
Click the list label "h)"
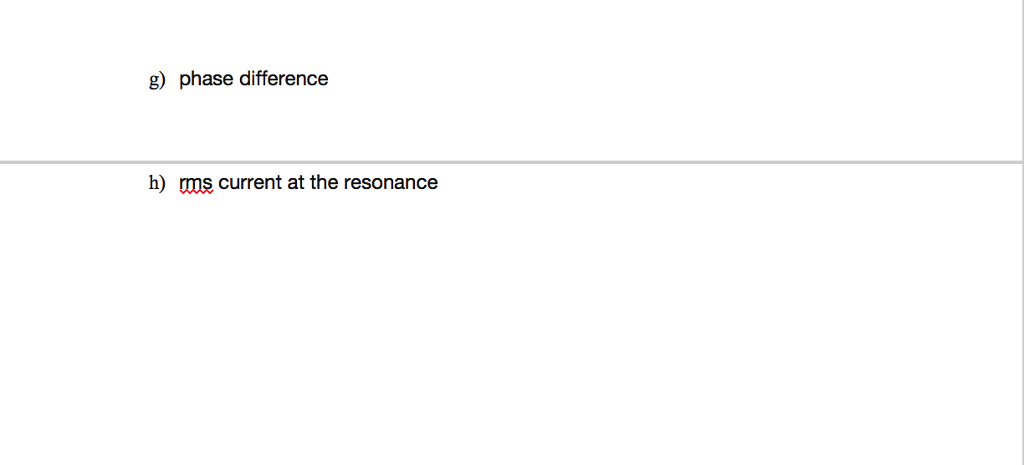(157, 183)
